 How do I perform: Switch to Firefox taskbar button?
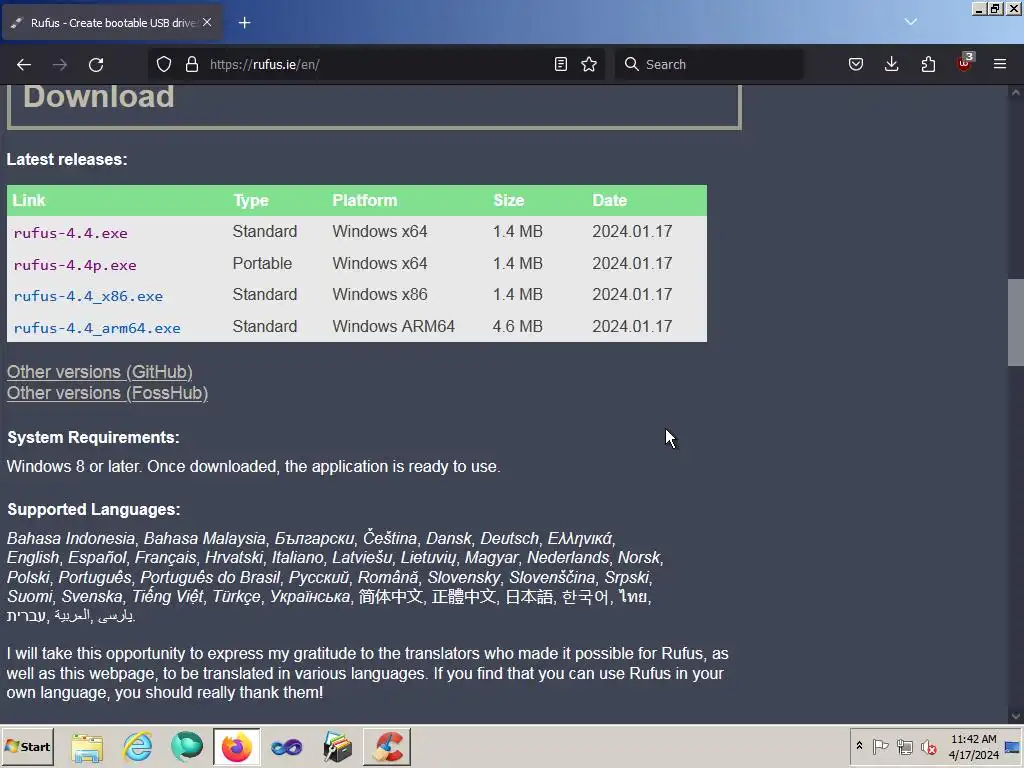[x=236, y=747]
